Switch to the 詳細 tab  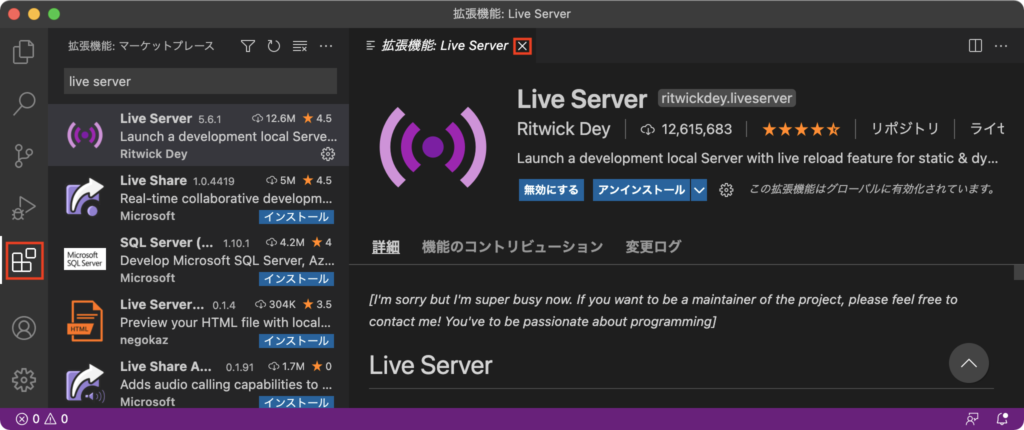pyautogui.click(x=386, y=247)
